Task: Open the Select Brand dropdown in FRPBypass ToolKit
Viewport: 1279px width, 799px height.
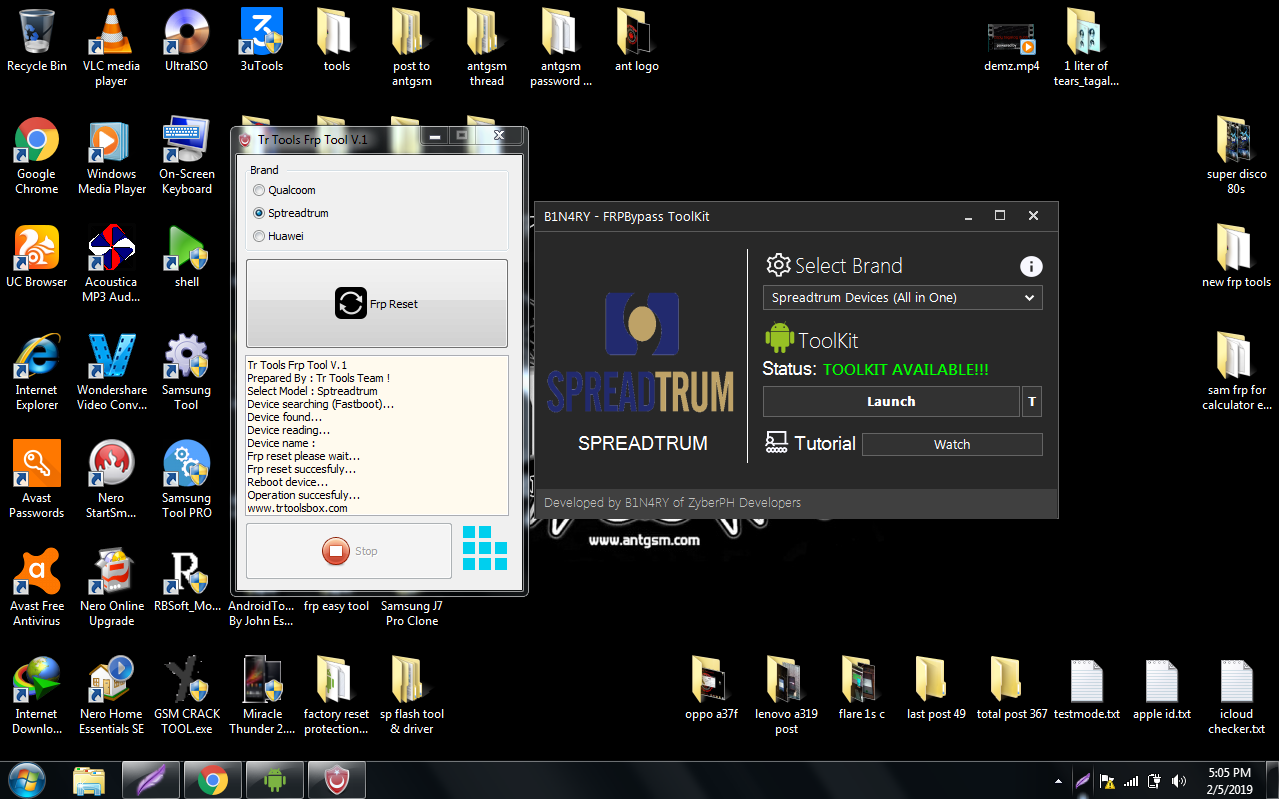Action: coord(902,298)
